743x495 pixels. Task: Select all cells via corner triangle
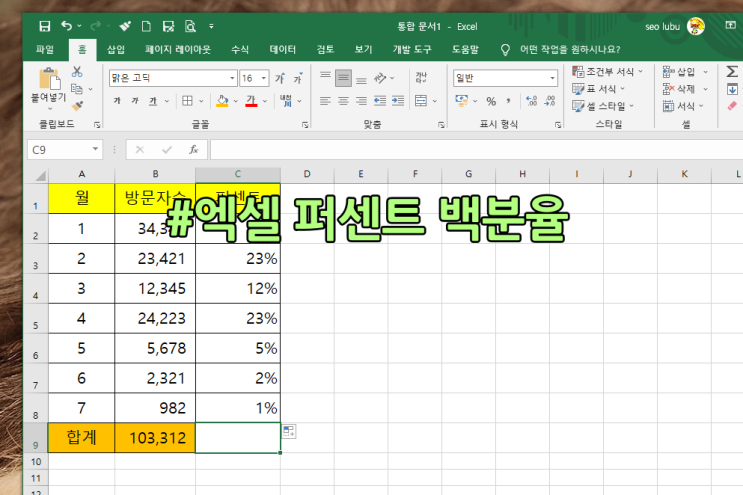coord(40,175)
